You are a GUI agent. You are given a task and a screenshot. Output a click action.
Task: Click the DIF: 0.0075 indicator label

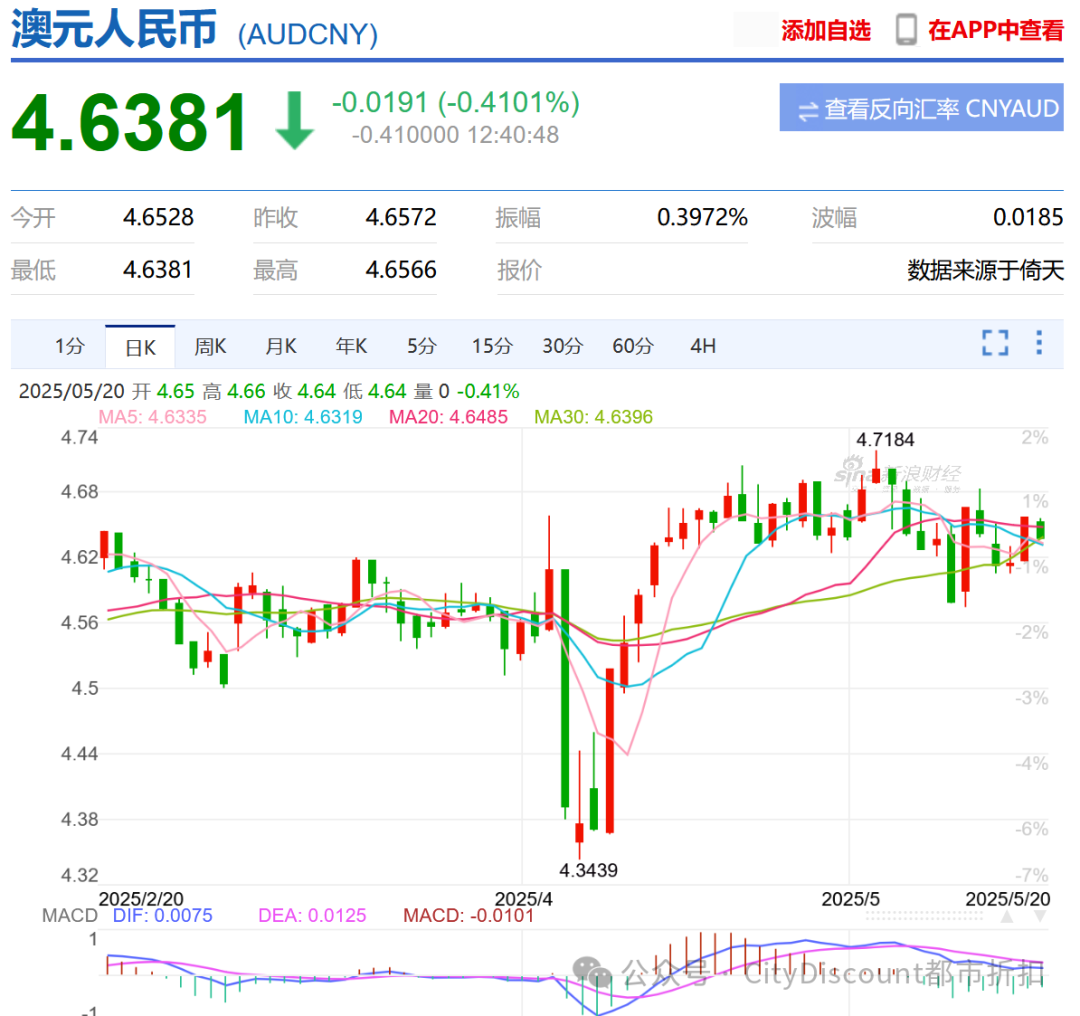pyautogui.click(x=163, y=915)
